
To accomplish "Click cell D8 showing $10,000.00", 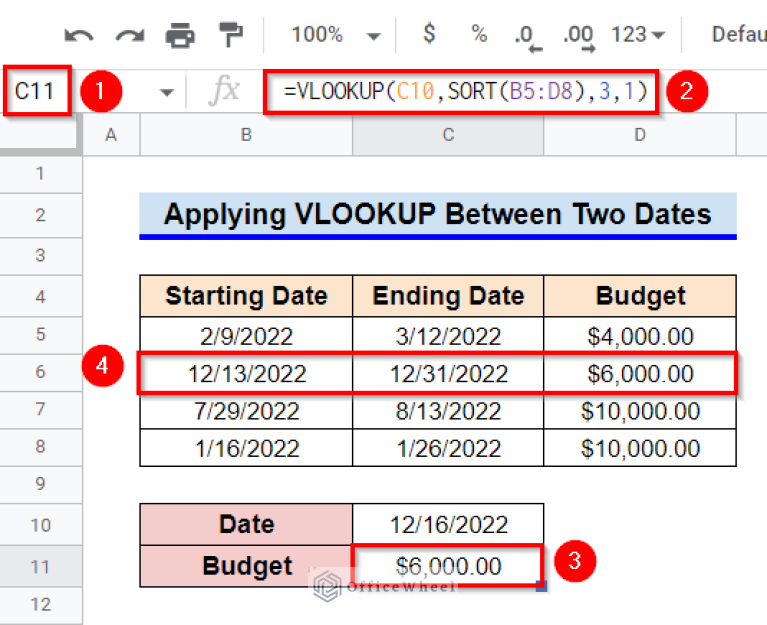I will coord(640,448).
